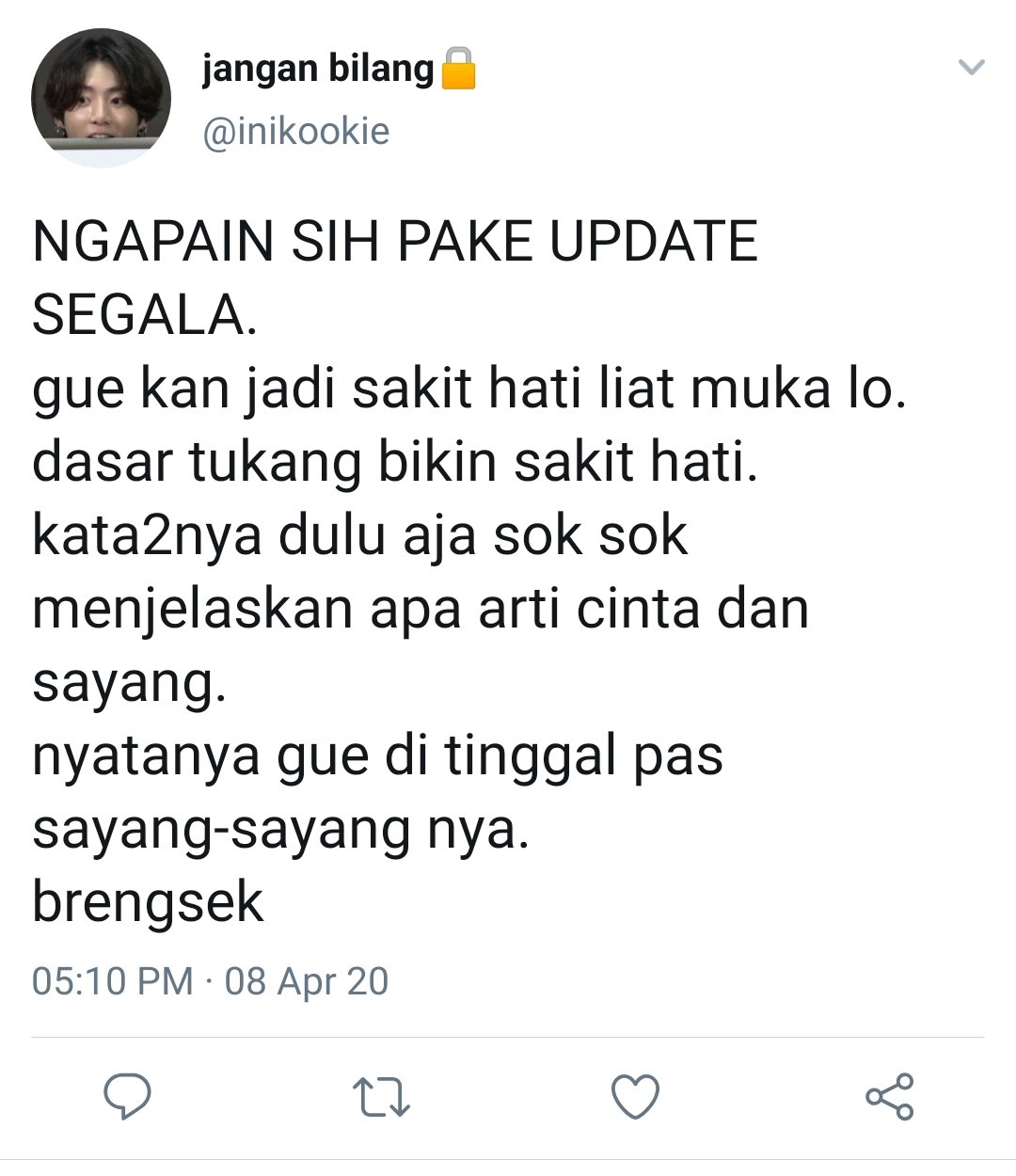This screenshot has width=1016, height=1176.
Task: Click the NGAPAIN SIH PAKE UPDATE line
Action: 395,242
